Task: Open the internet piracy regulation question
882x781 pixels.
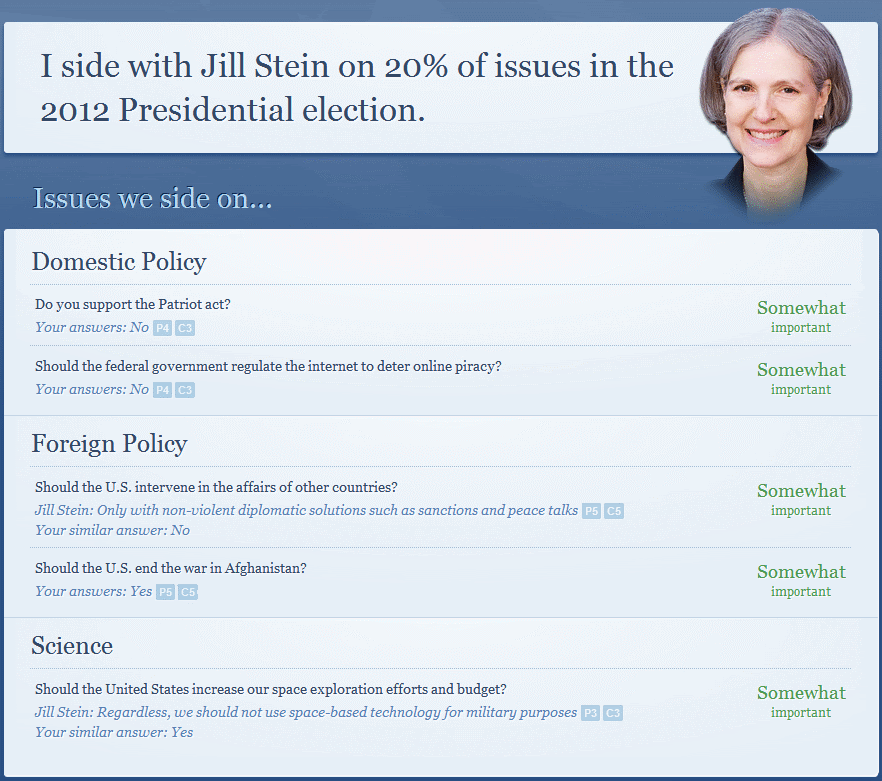Action: point(268,366)
